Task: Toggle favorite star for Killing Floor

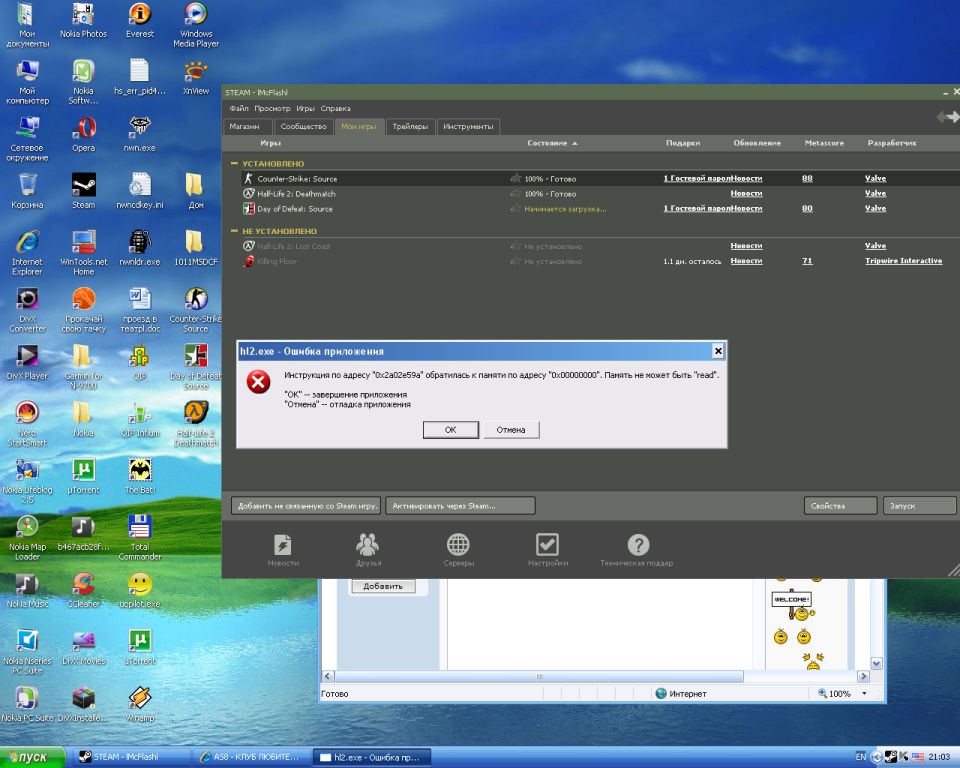Action: (515, 261)
